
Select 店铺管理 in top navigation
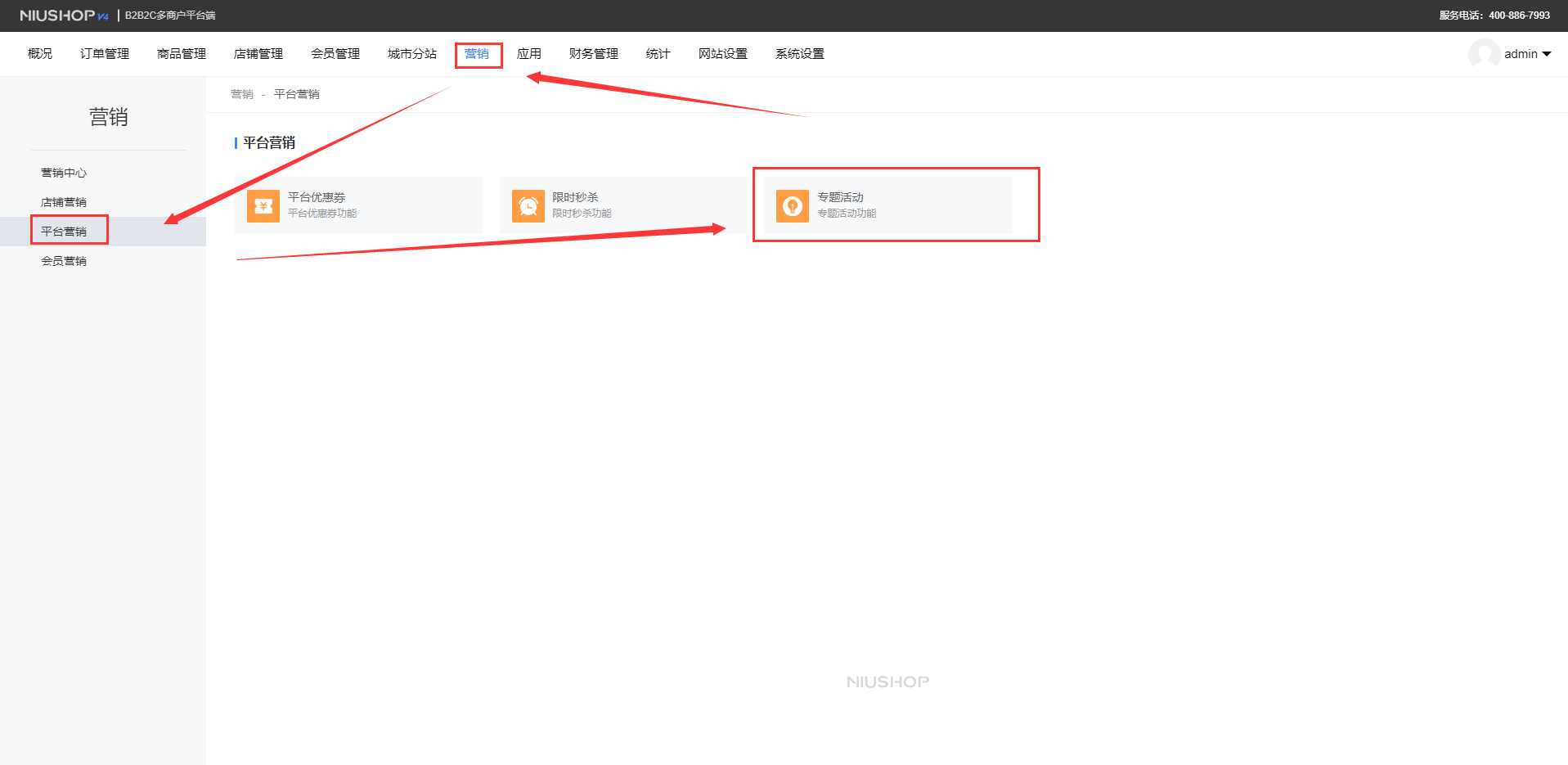click(258, 54)
